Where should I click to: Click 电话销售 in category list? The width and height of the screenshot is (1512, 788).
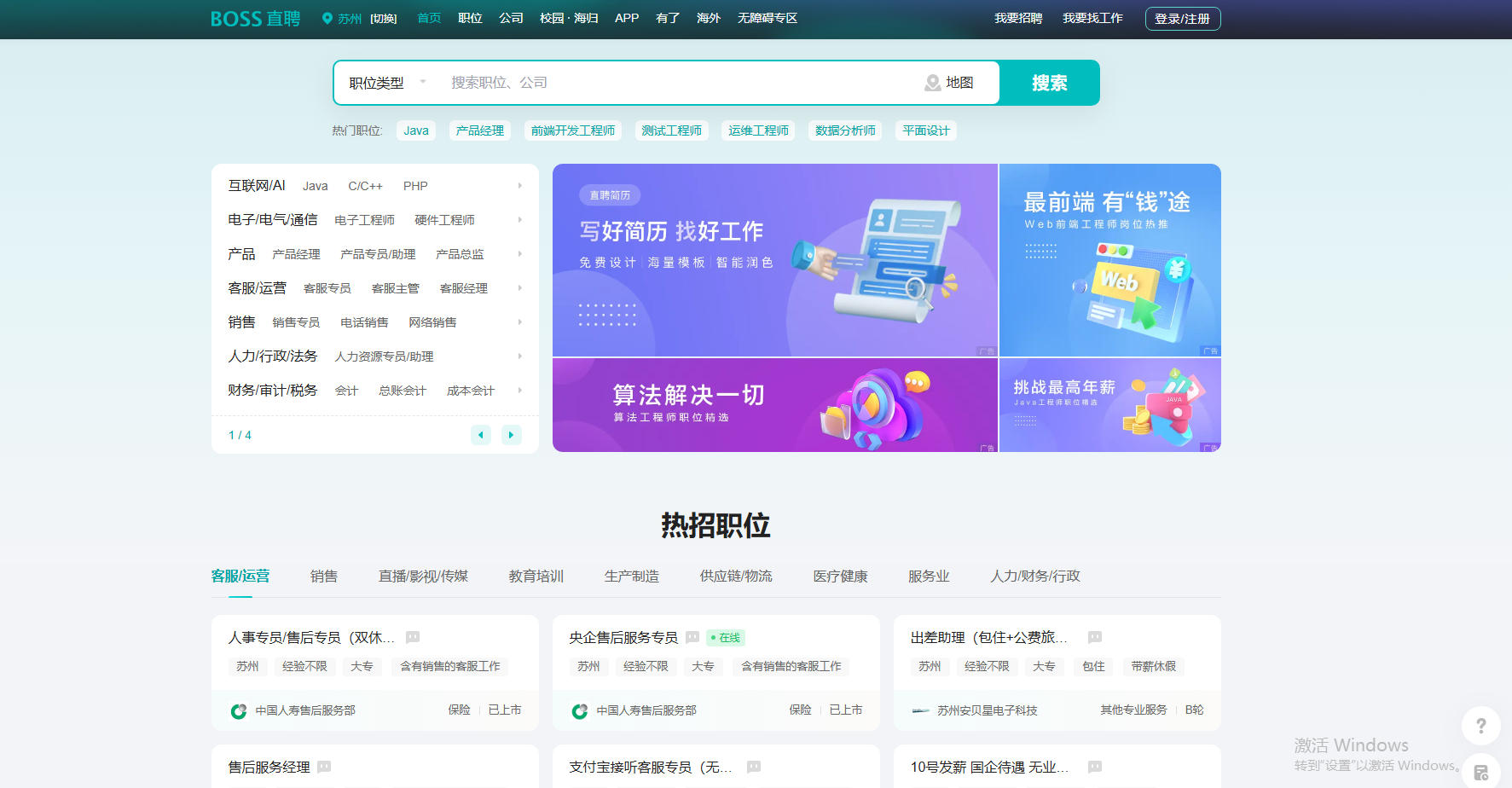click(x=364, y=322)
